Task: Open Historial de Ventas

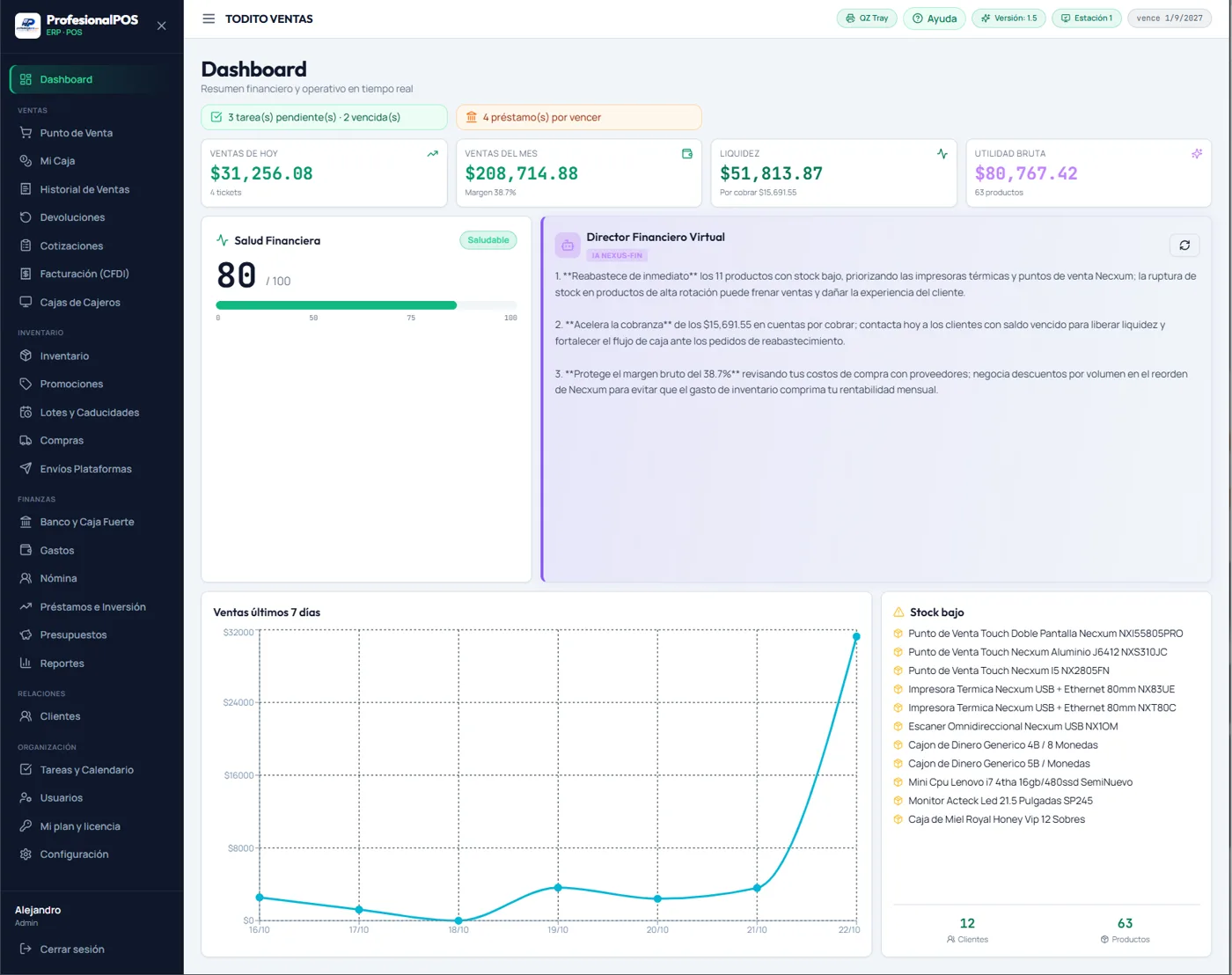Action: click(x=92, y=189)
